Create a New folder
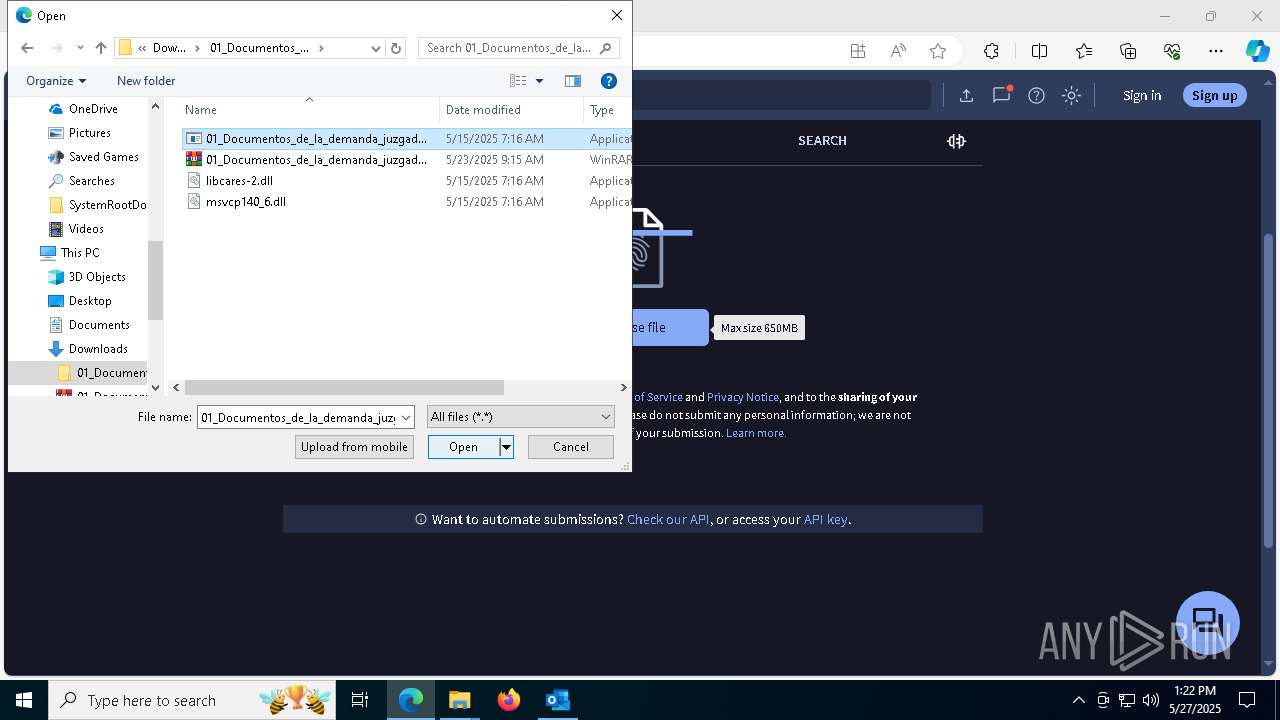This screenshot has height=720, width=1280. pos(146,81)
